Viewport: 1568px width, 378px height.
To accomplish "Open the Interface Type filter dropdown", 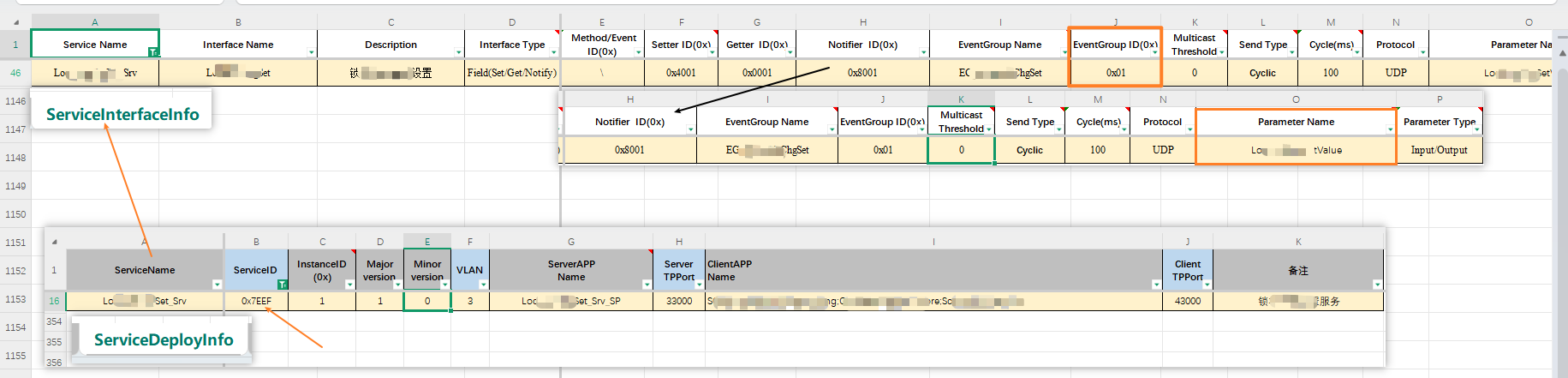I will (x=554, y=53).
